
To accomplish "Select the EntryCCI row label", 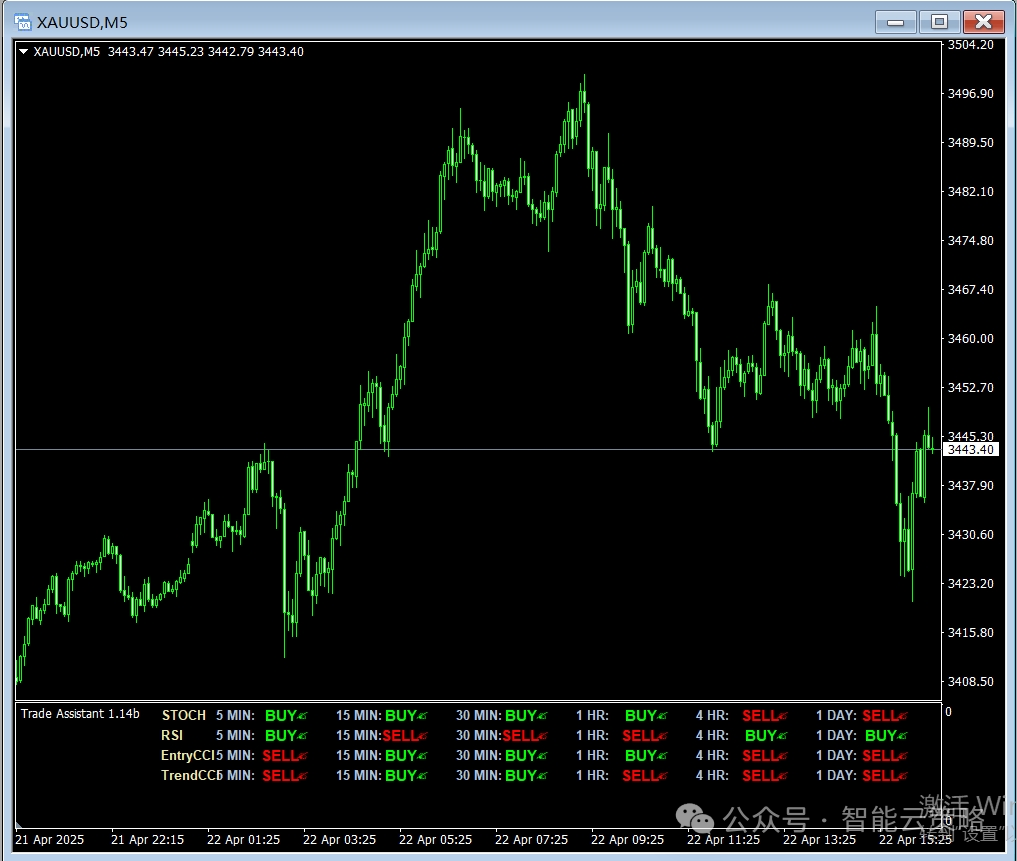I will [187, 755].
